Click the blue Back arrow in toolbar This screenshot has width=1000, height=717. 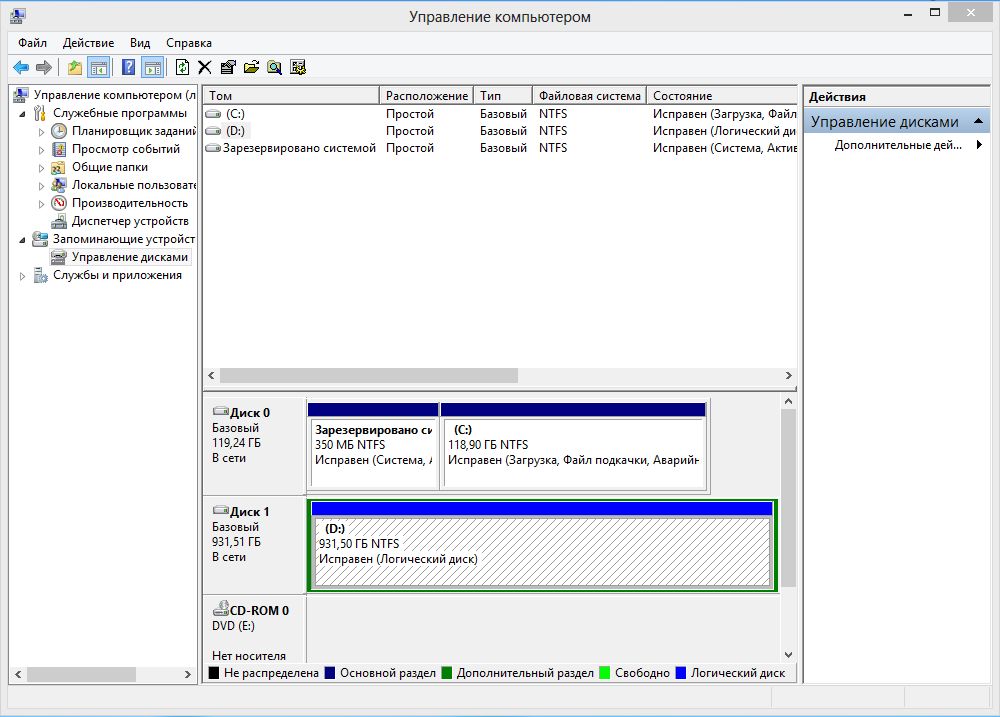[21, 67]
